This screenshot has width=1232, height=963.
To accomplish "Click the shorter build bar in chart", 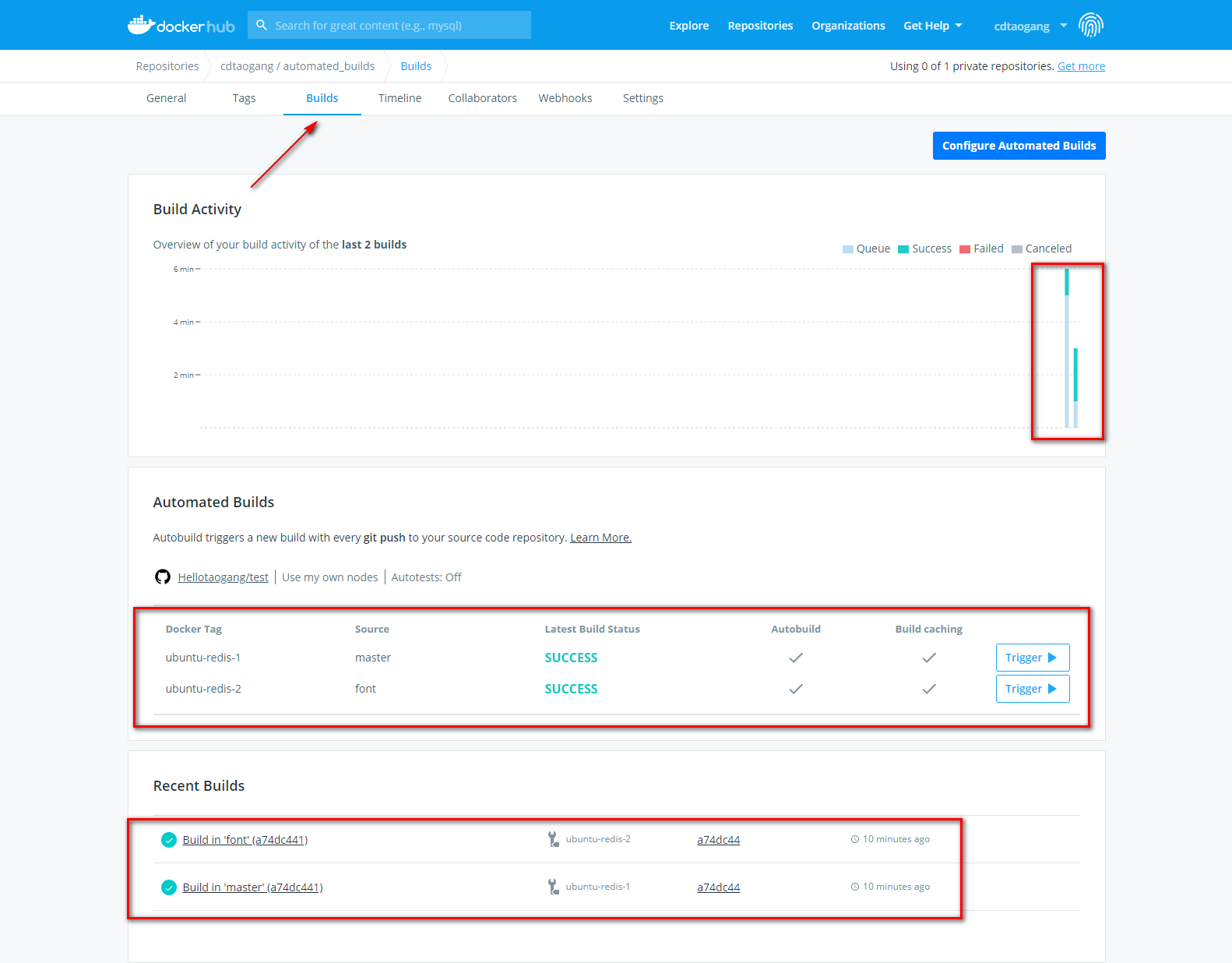I will pyautogui.click(x=1075, y=388).
